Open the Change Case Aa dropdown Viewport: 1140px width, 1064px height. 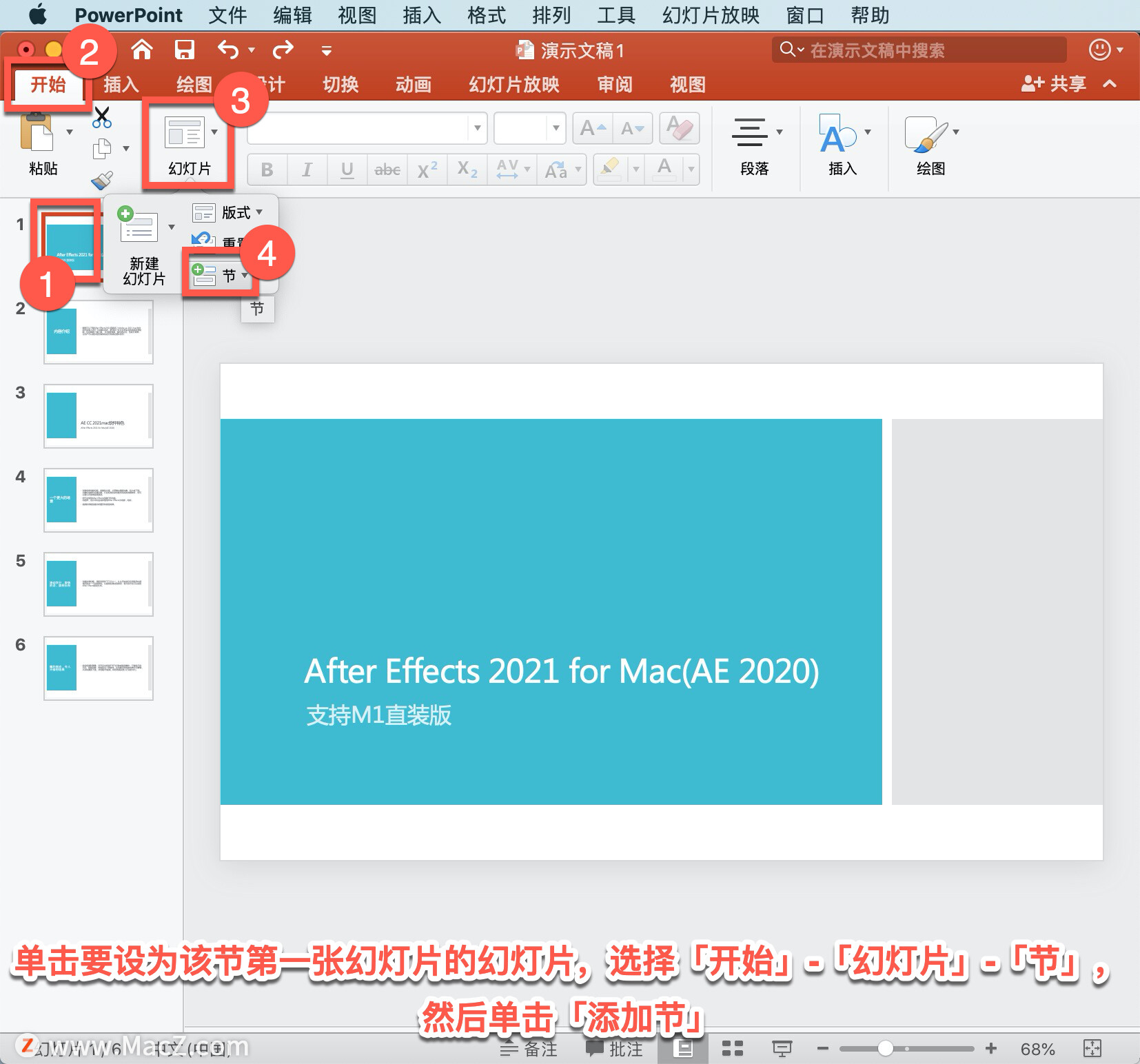click(x=562, y=170)
